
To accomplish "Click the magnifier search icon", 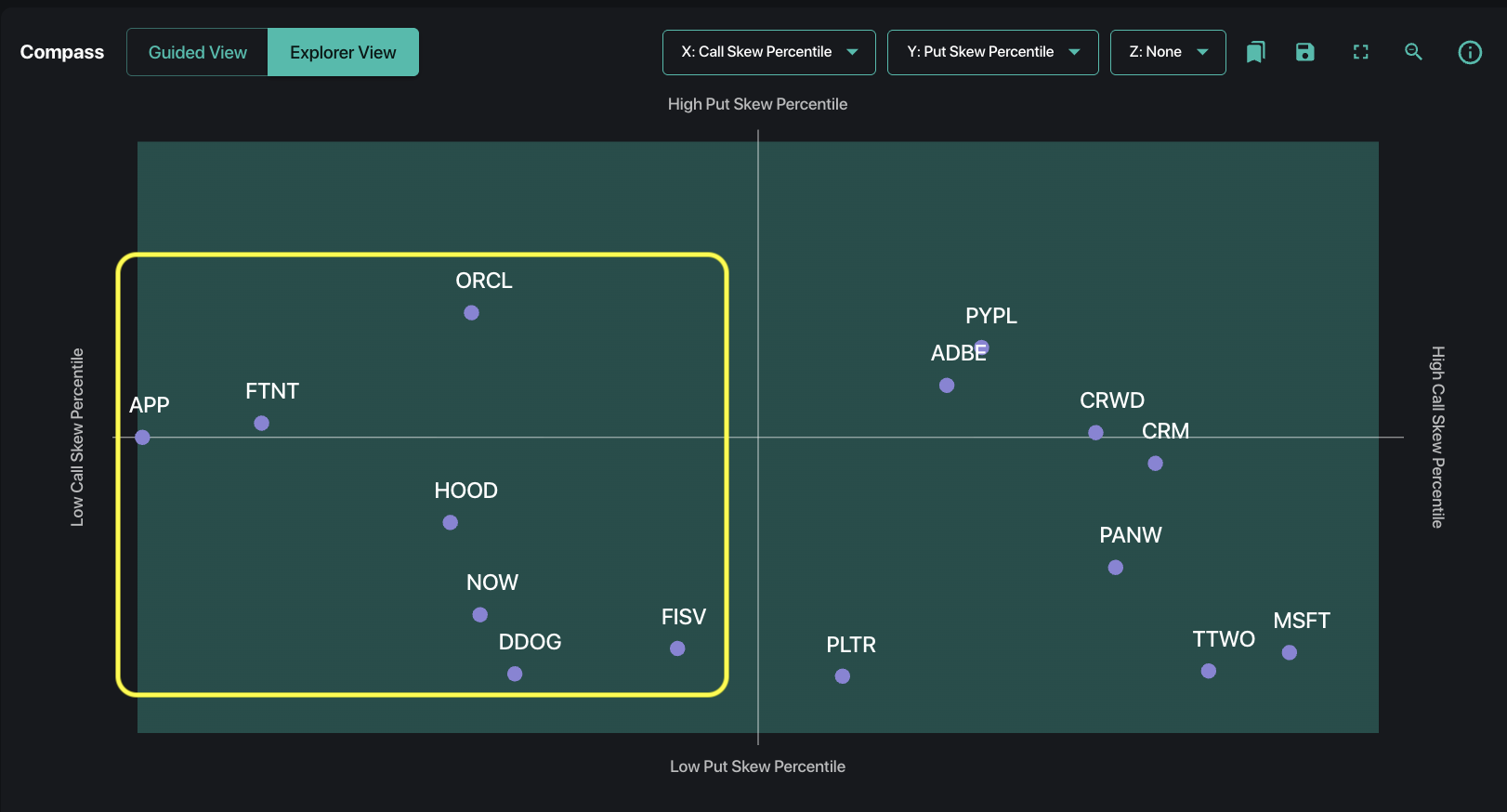I will [x=1413, y=52].
